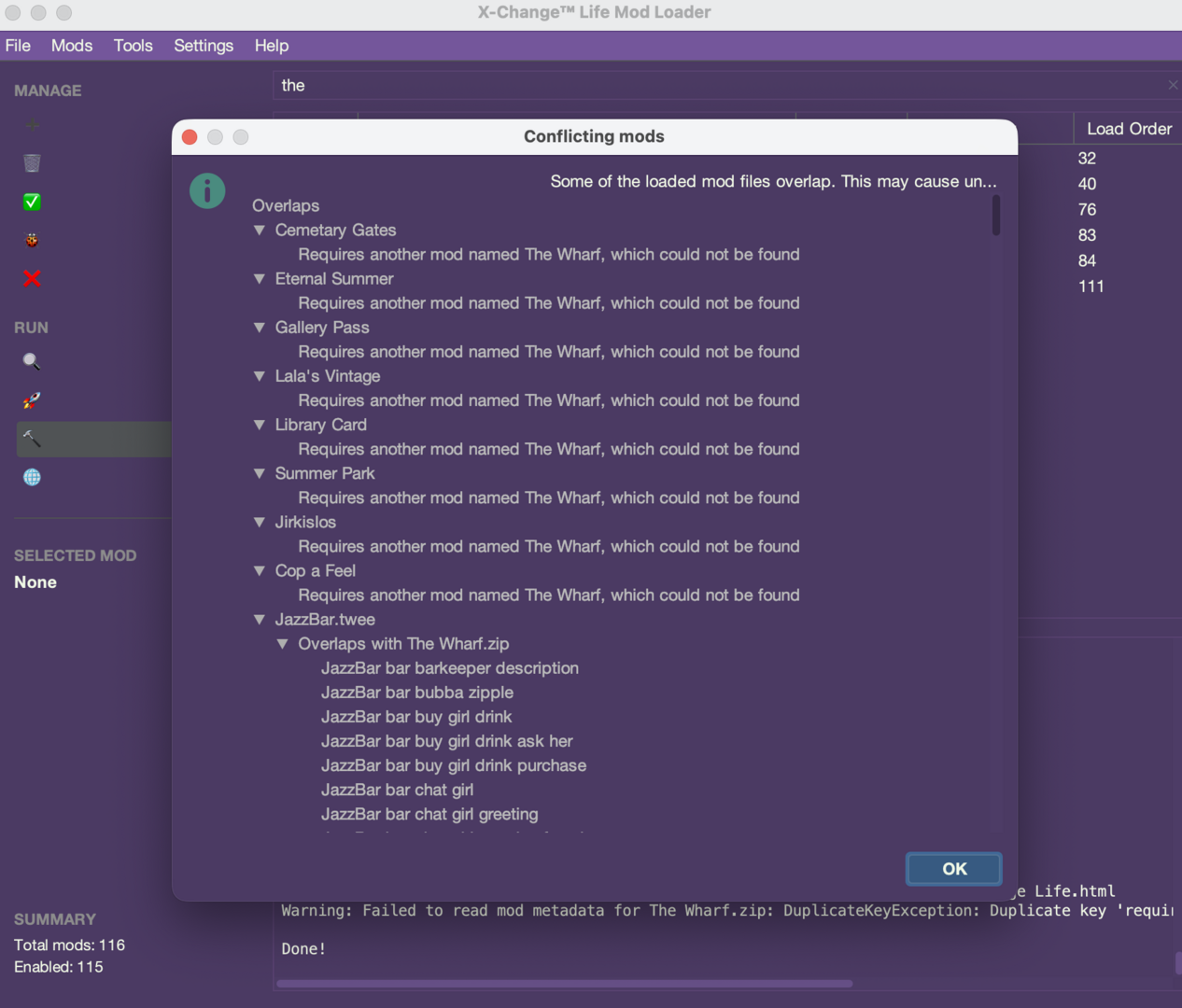Open the Tools menu
Viewport: 1182px width, 1008px height.
pos(134,46)
